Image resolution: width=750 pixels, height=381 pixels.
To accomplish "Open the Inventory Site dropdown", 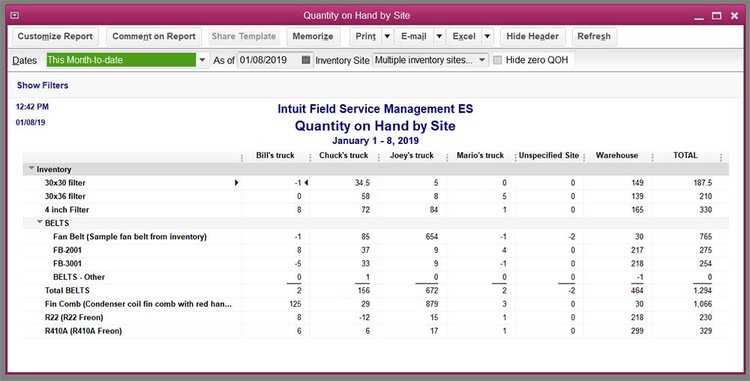I will [482, 60].
